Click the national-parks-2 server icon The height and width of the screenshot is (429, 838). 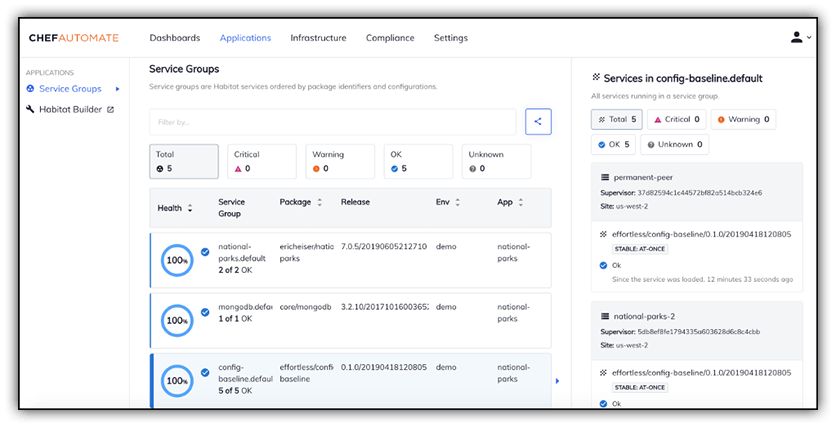[604, 316]
